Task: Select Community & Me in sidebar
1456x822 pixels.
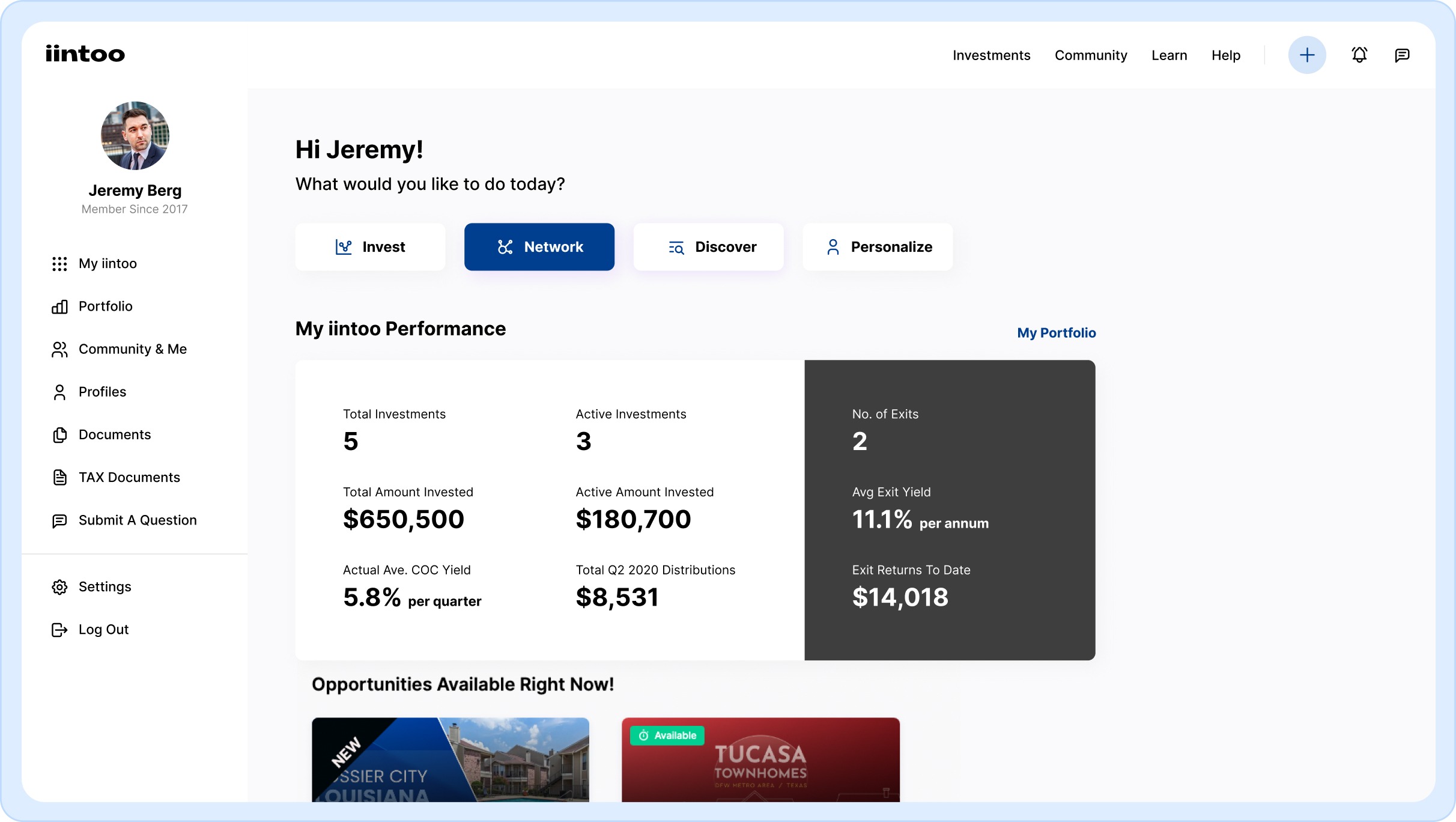Action: 132,349
